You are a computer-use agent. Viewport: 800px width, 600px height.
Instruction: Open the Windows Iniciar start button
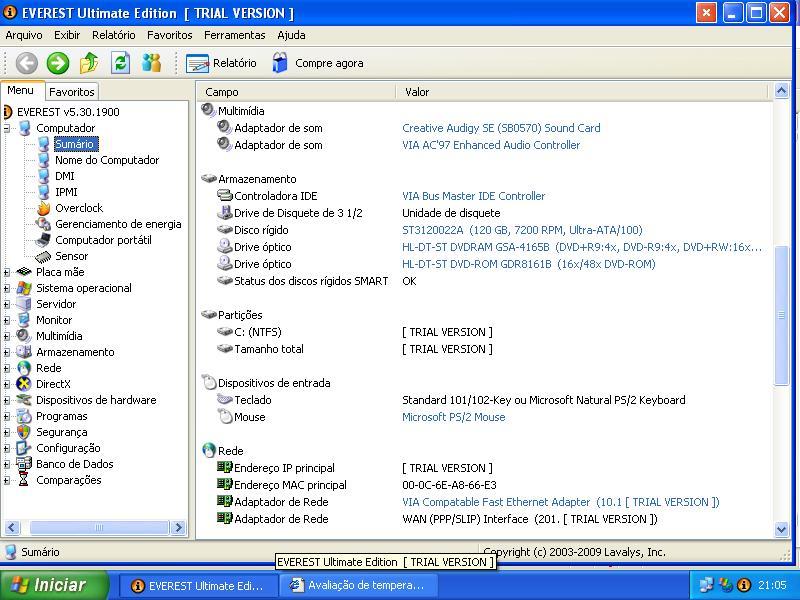(x=54, y=585)
